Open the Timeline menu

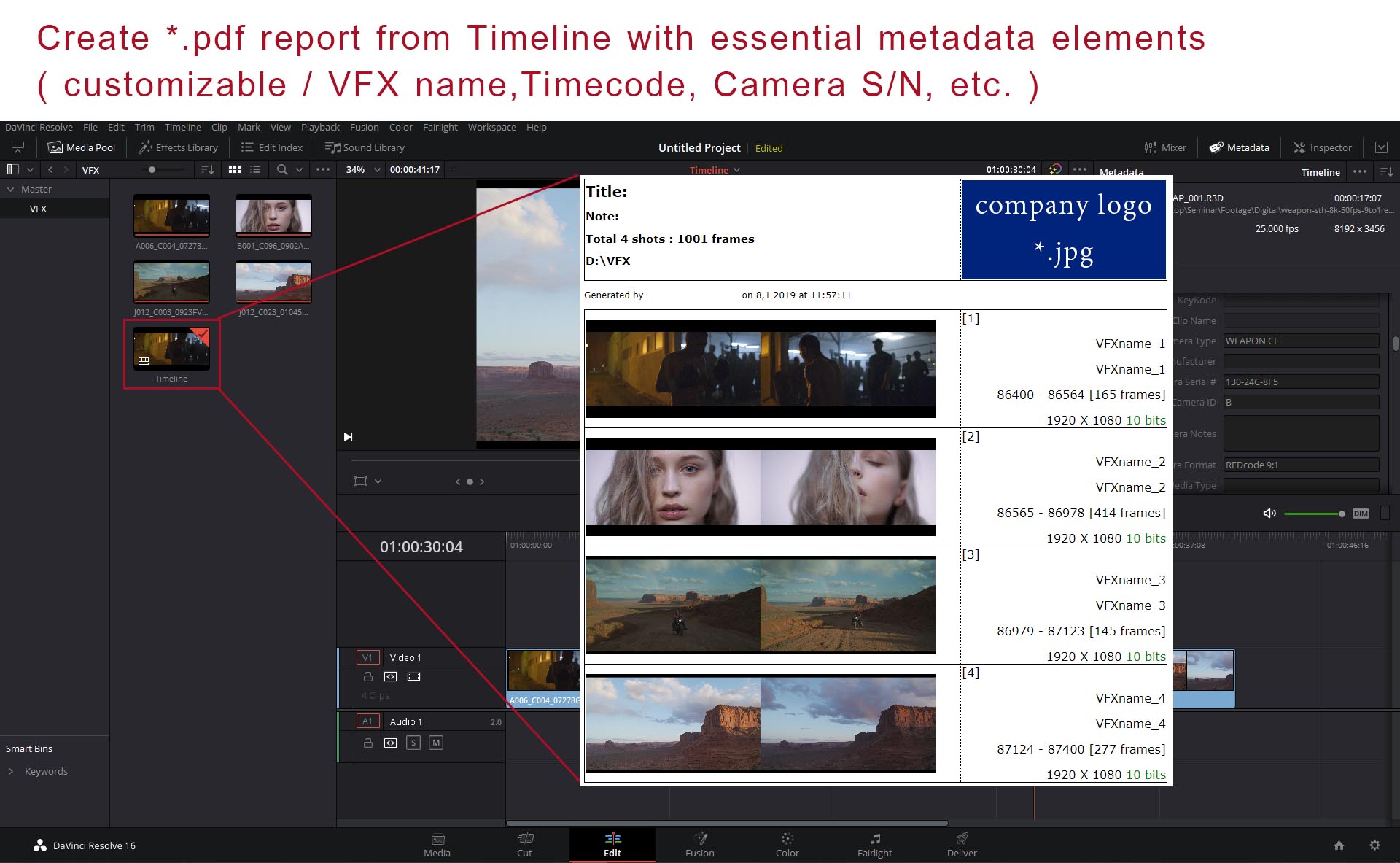tap(182, 127)
